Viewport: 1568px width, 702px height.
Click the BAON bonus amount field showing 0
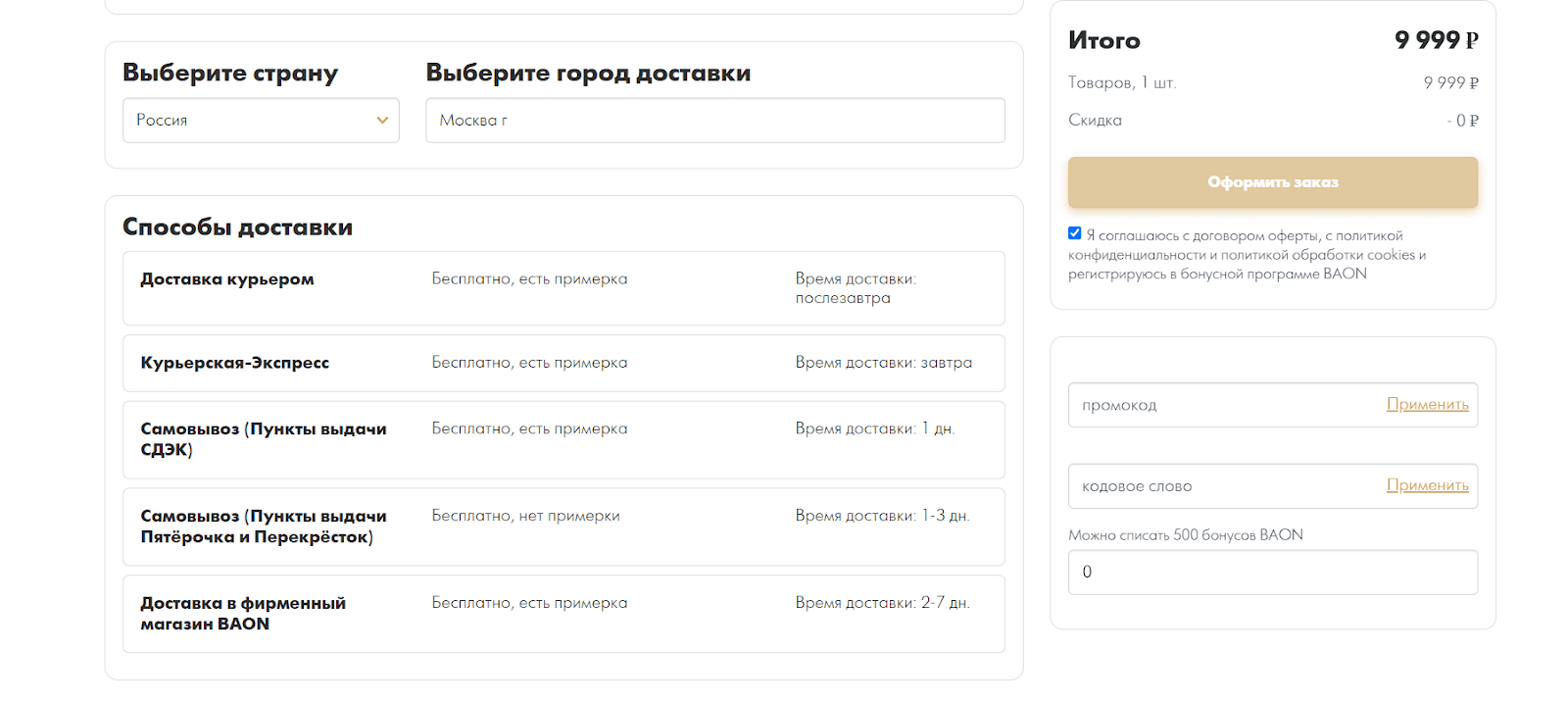click(1272, 573)
